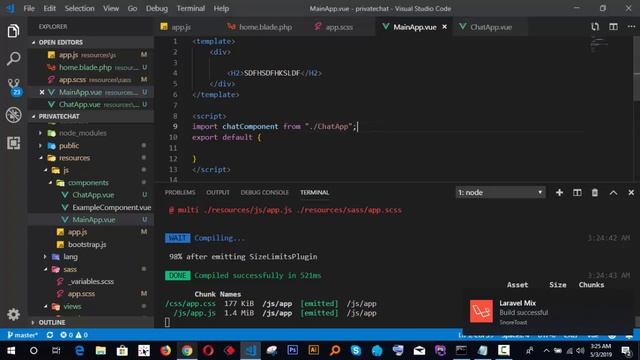This screenshot has height=360, width=640.
Task: Place cursor on line 9 import statement
Action: pyautogui.click(x=274, y=127)
